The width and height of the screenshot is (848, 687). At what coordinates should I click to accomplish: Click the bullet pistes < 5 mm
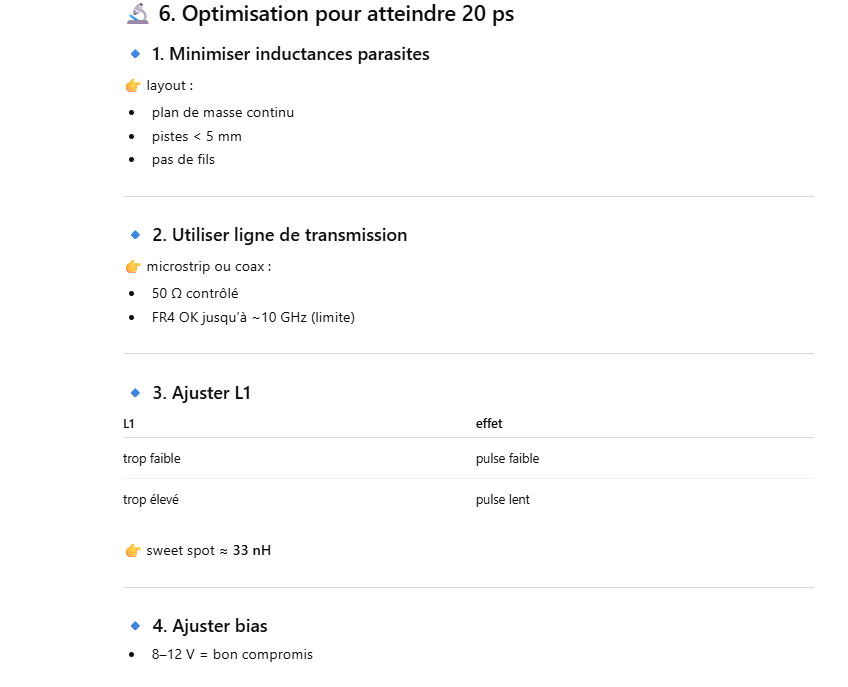(196, 136)
